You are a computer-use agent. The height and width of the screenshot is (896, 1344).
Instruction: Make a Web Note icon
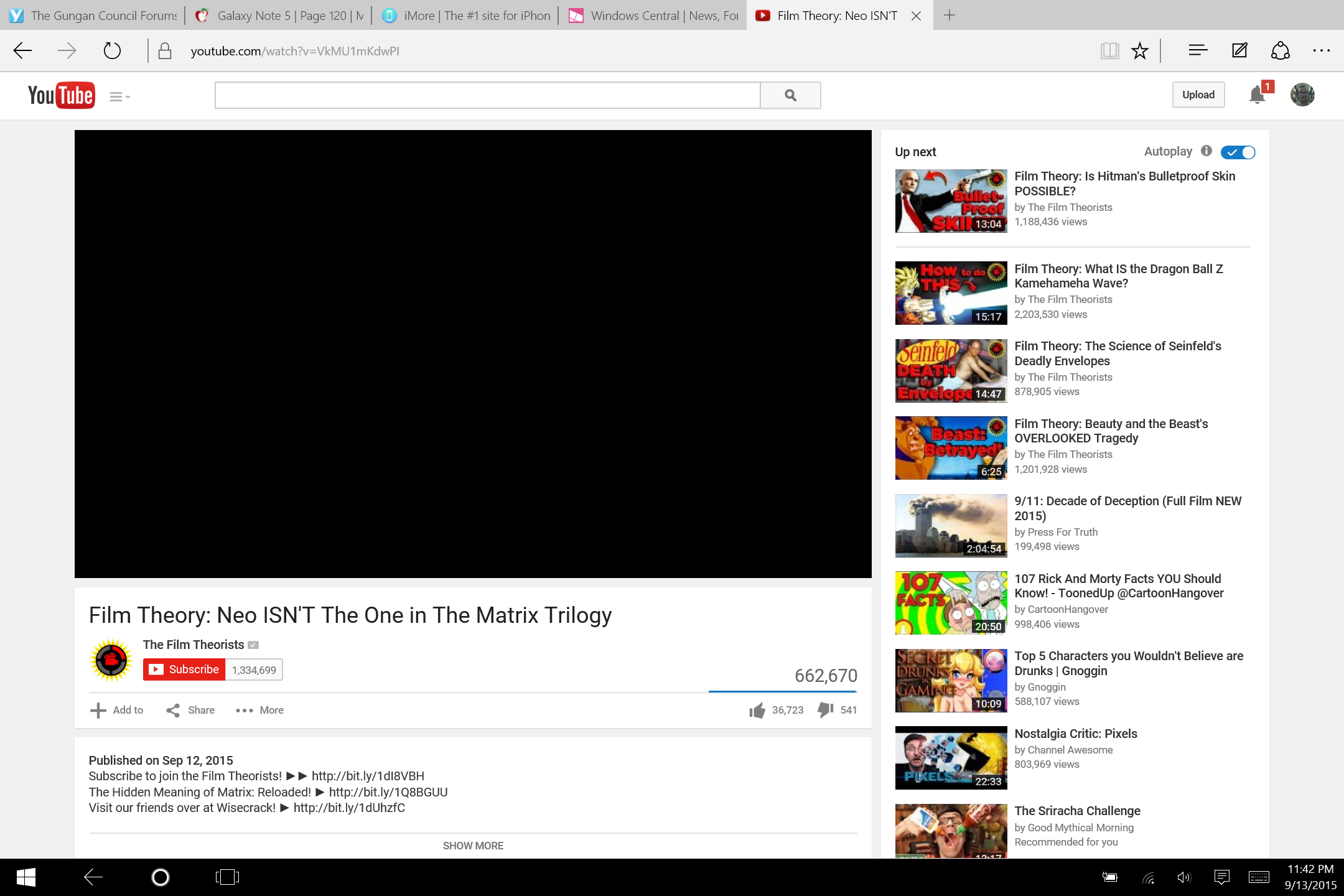1239,51
